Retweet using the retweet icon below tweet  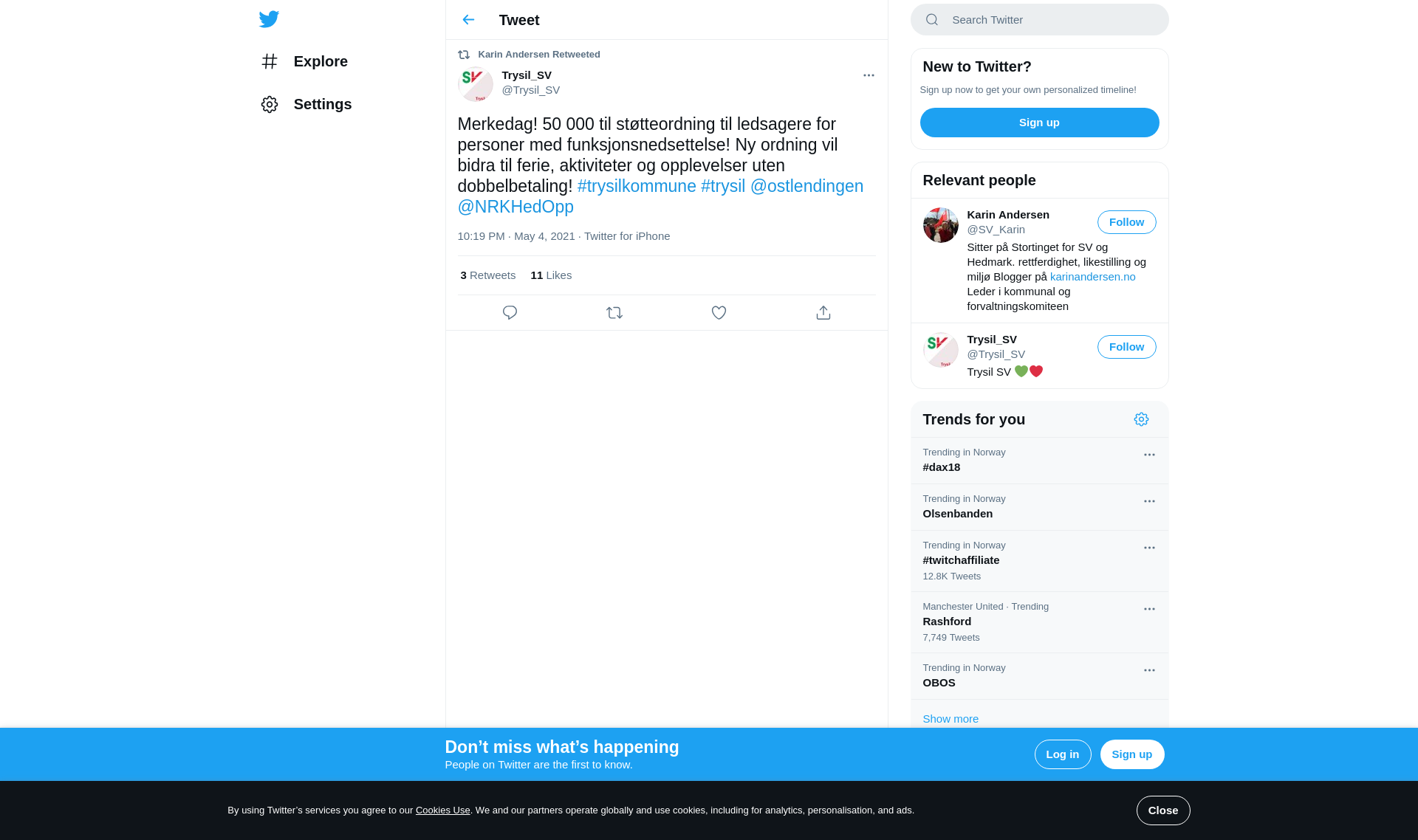click(614, 313)
